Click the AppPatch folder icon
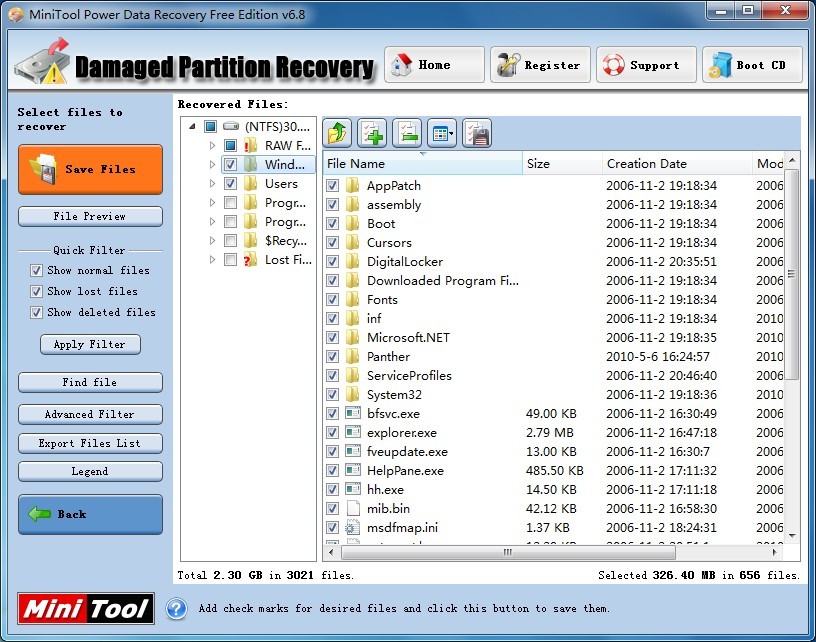The image size is (816, 642). pyautogui.click(x=353, y=185)
